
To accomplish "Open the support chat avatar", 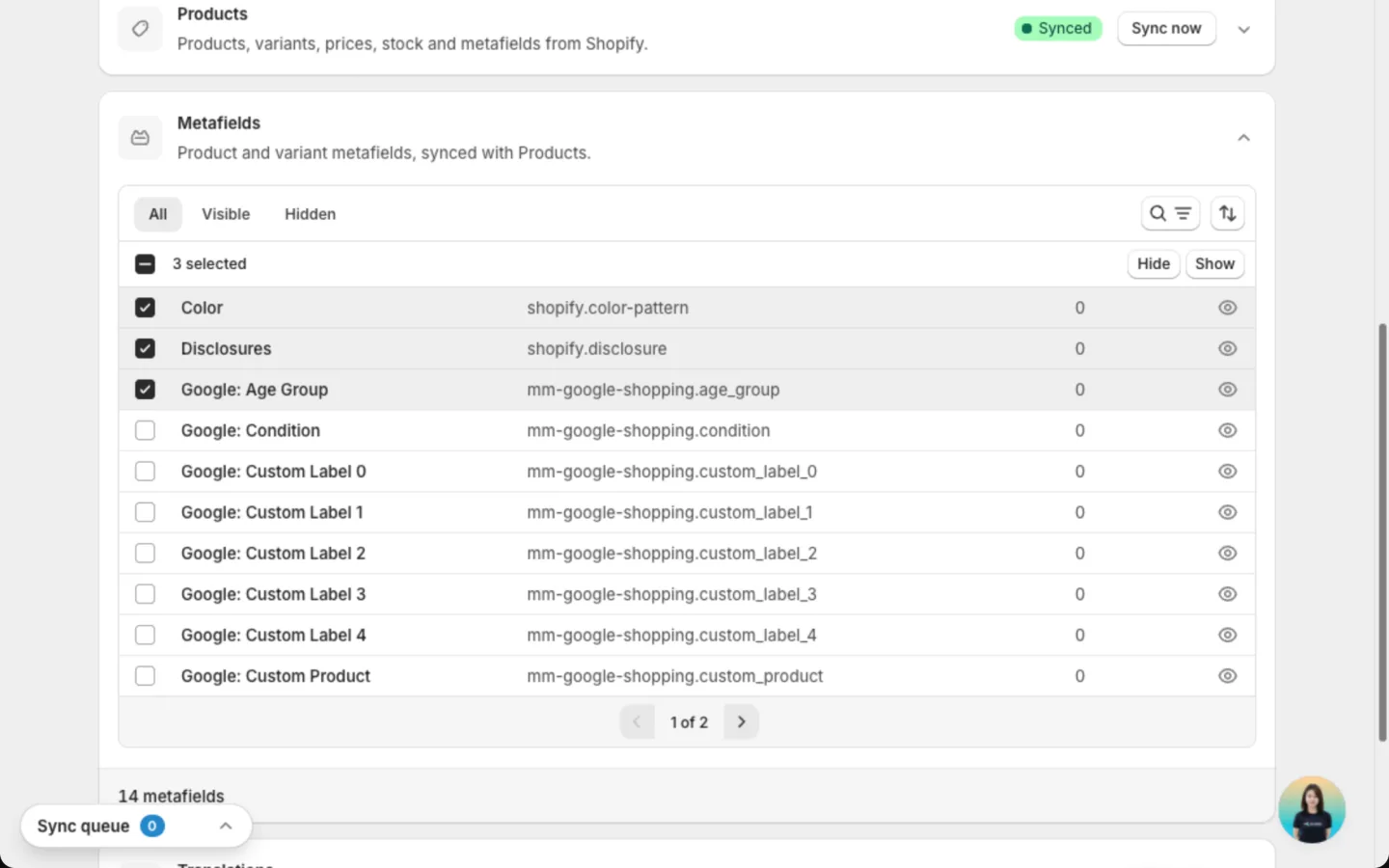I will coord(1312,810).
